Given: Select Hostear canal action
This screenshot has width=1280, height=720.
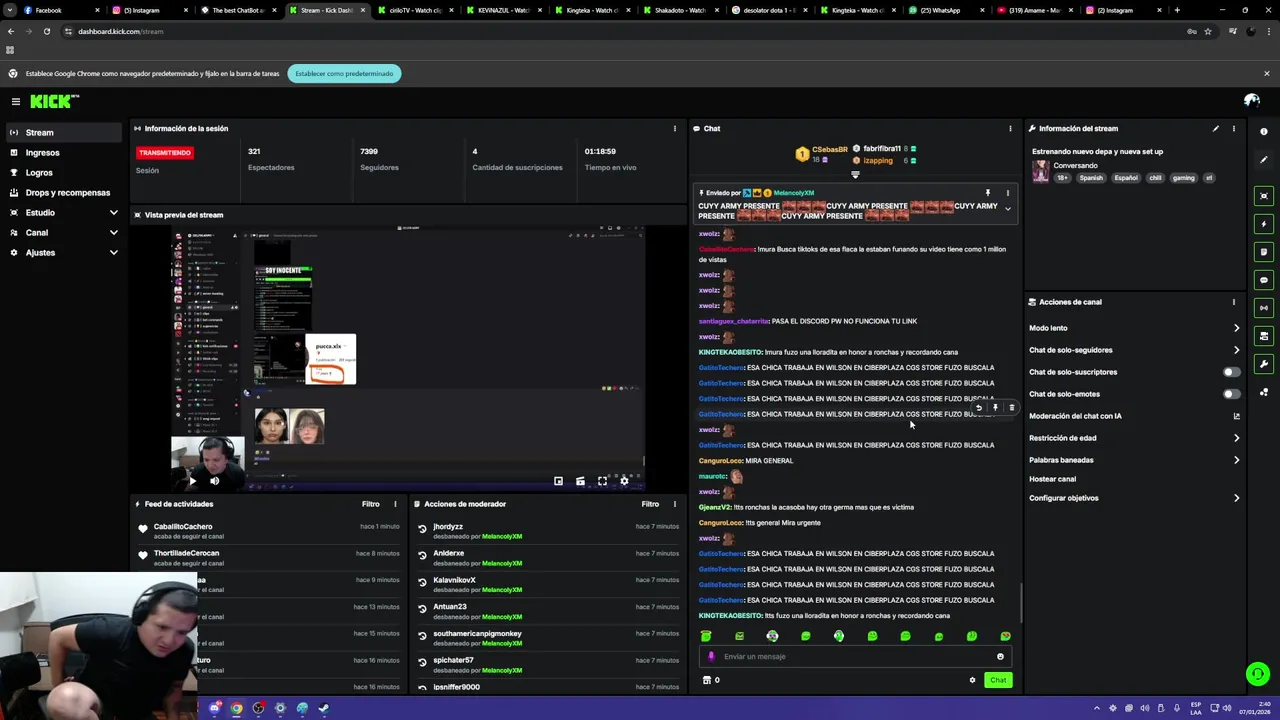Looking at the screenshot, I should tap(1052, 479).
